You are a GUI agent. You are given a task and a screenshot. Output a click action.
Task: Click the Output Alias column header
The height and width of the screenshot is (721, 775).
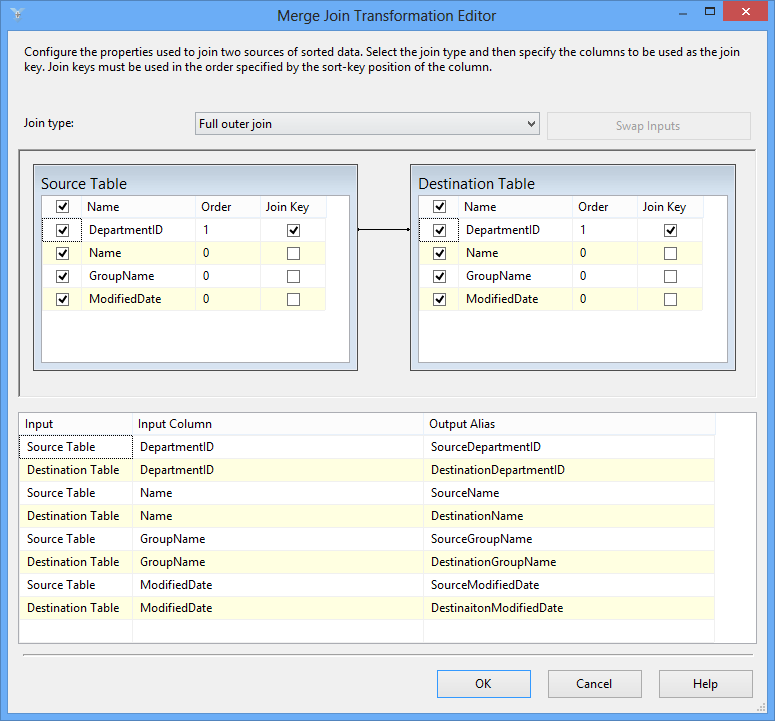[568, 424]
